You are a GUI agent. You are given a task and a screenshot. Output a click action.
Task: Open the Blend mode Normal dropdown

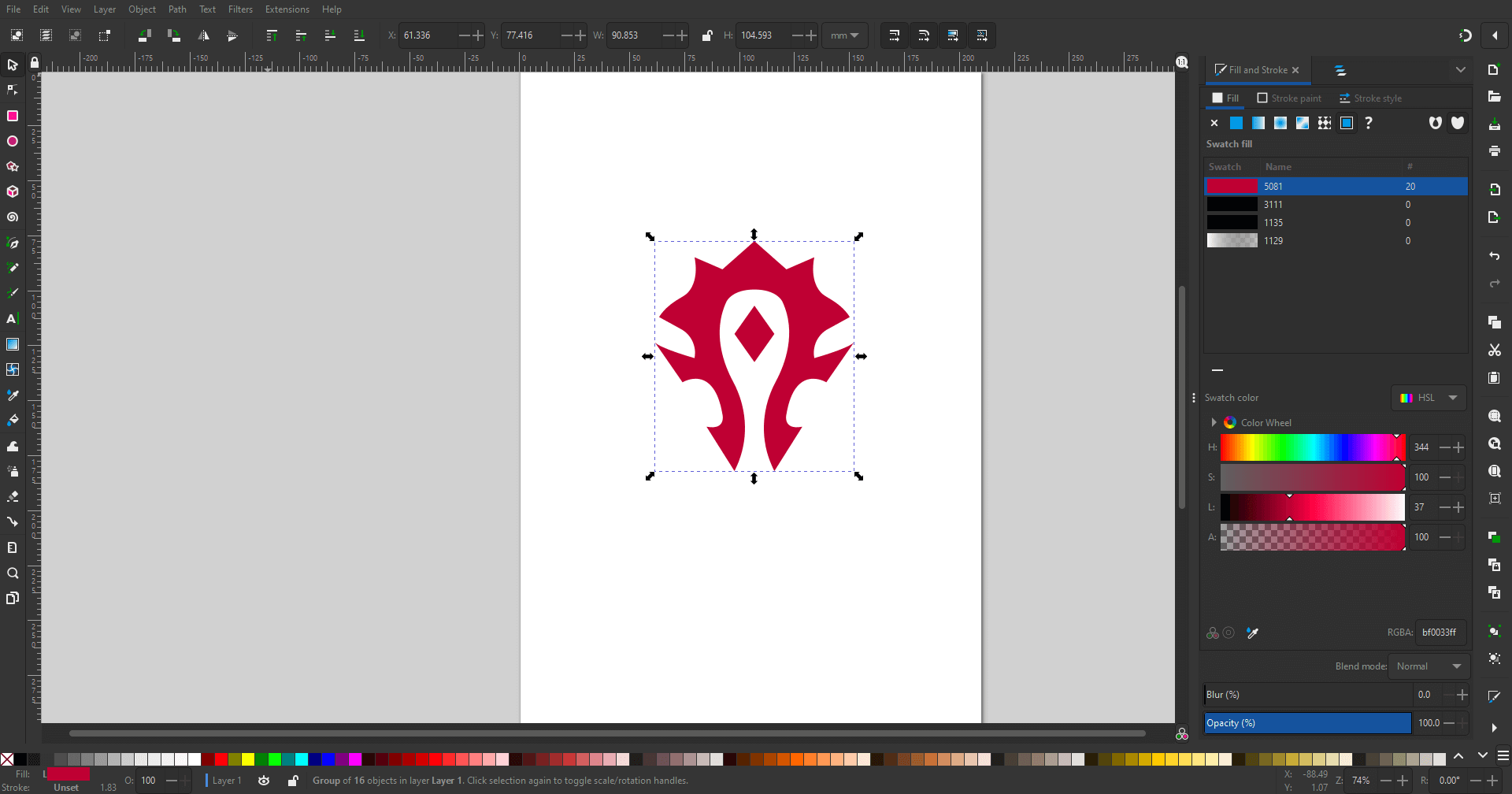tap(1429, 666)
